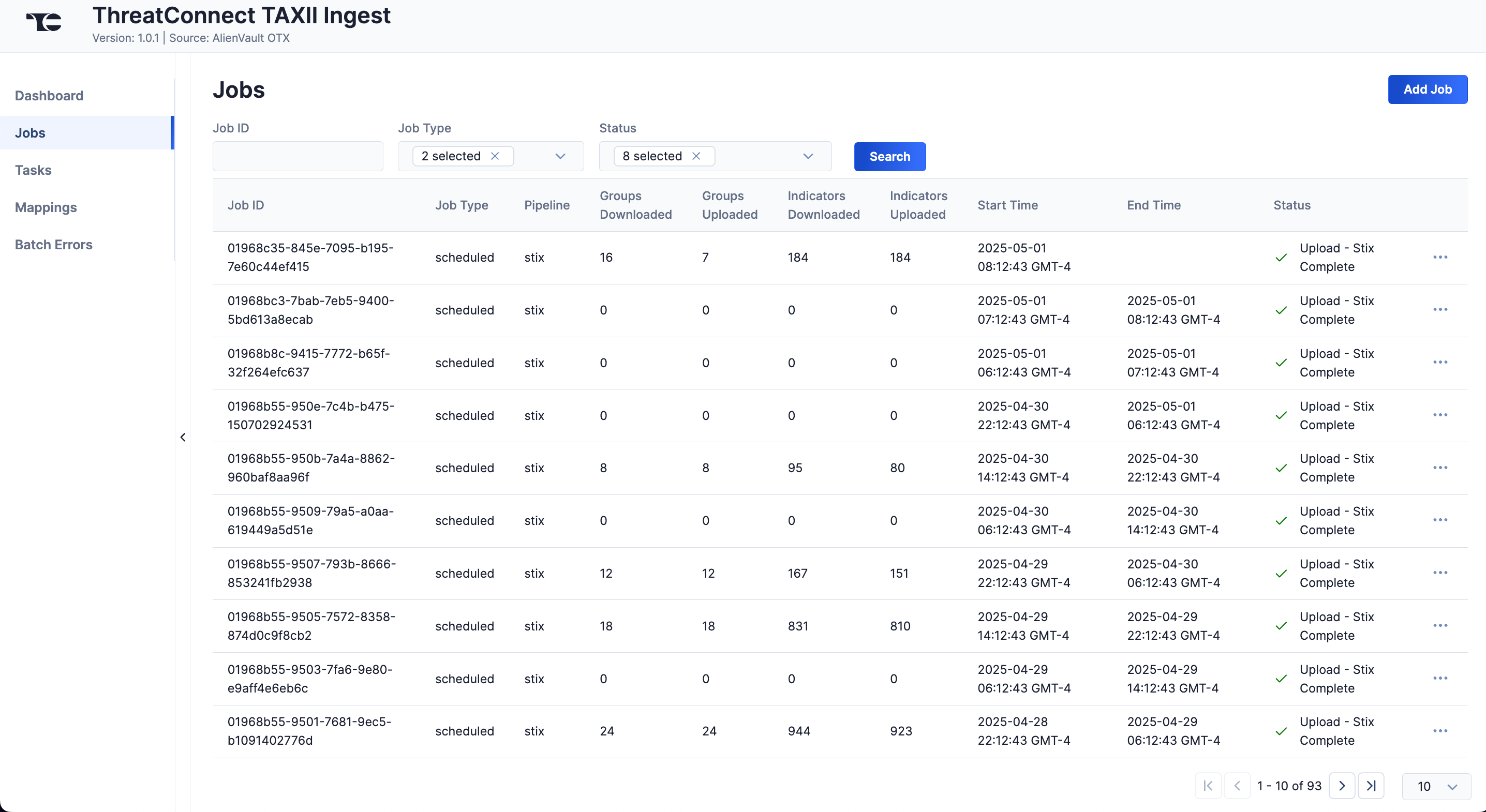Open actions menu for job ending 853241fb2938
The height and width of the screenshot is (812, 1486).
point(1440,573)
